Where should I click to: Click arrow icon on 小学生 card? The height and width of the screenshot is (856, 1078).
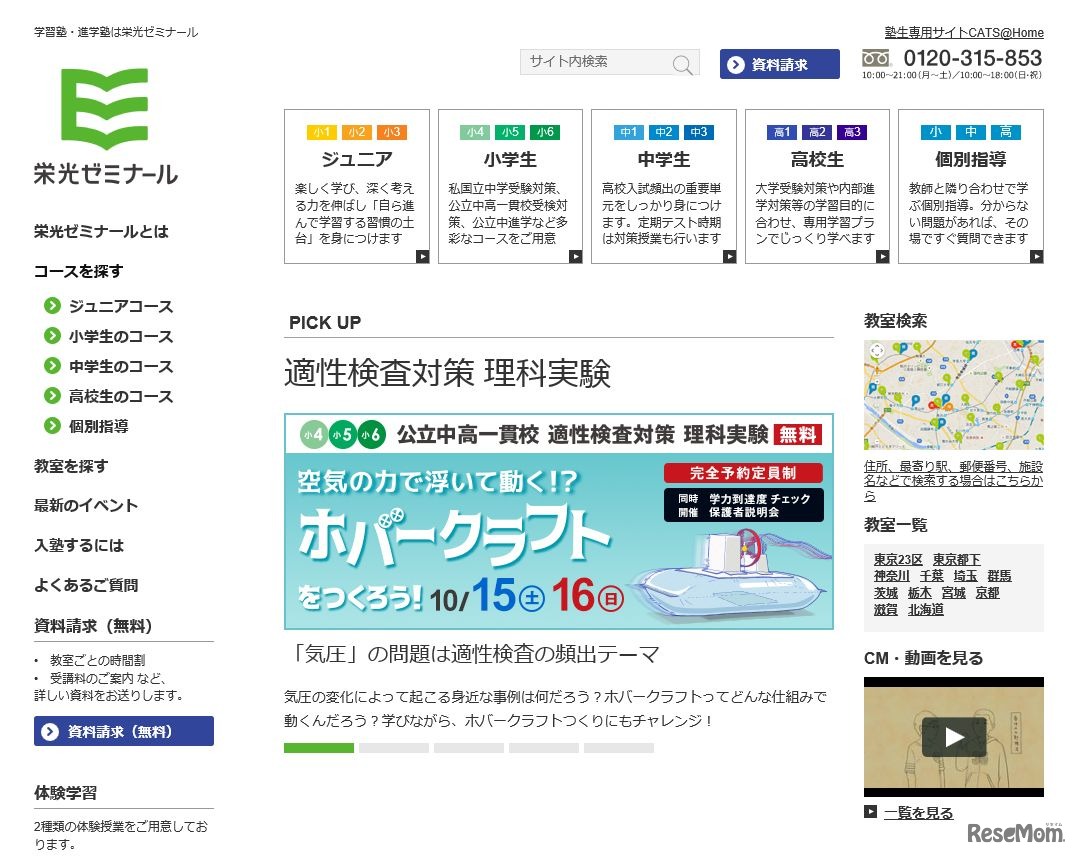(576, 256)
